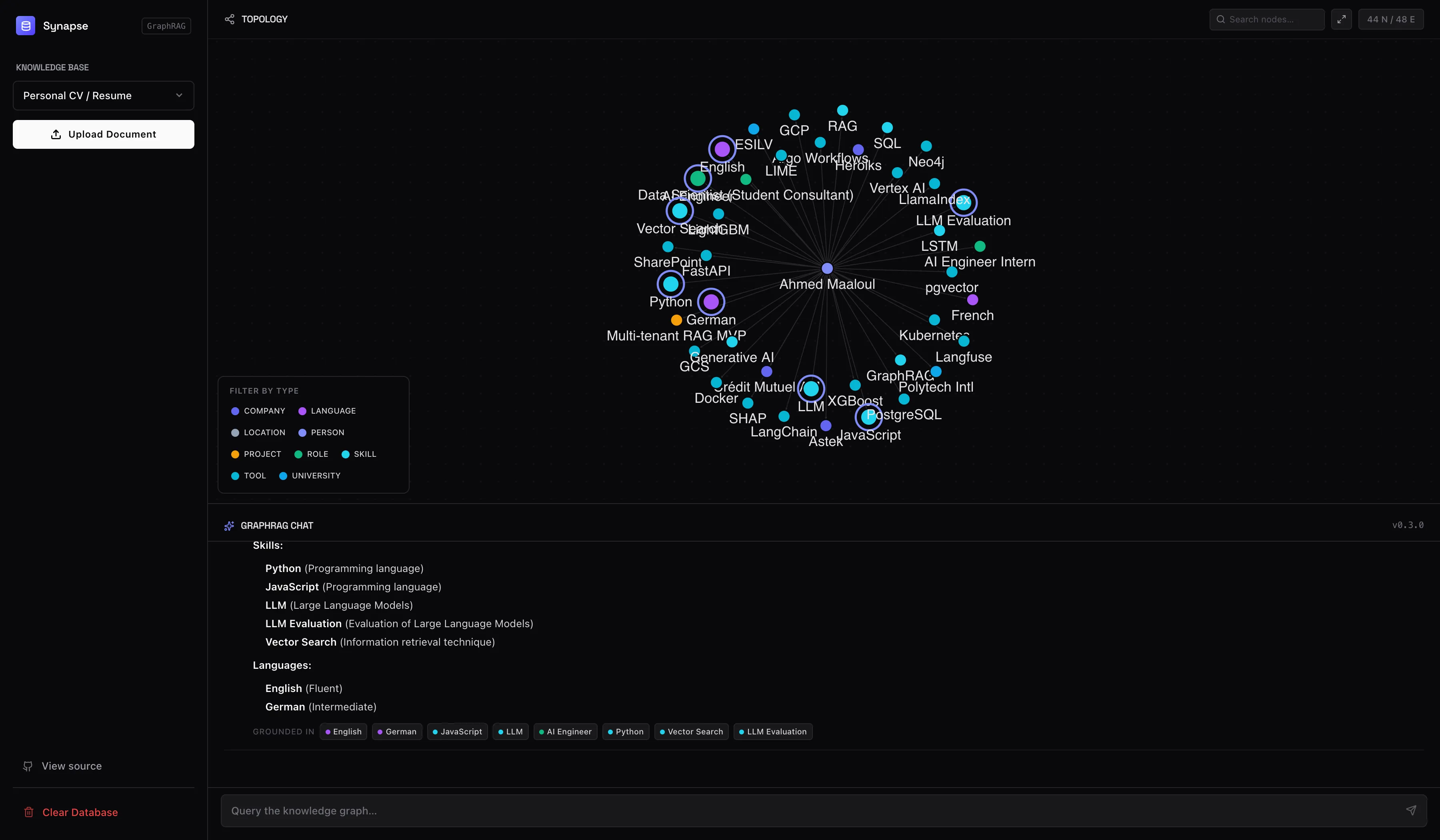Select the LangChain graph node
This screenshot has width=1440, height=840.
point(784,416)
